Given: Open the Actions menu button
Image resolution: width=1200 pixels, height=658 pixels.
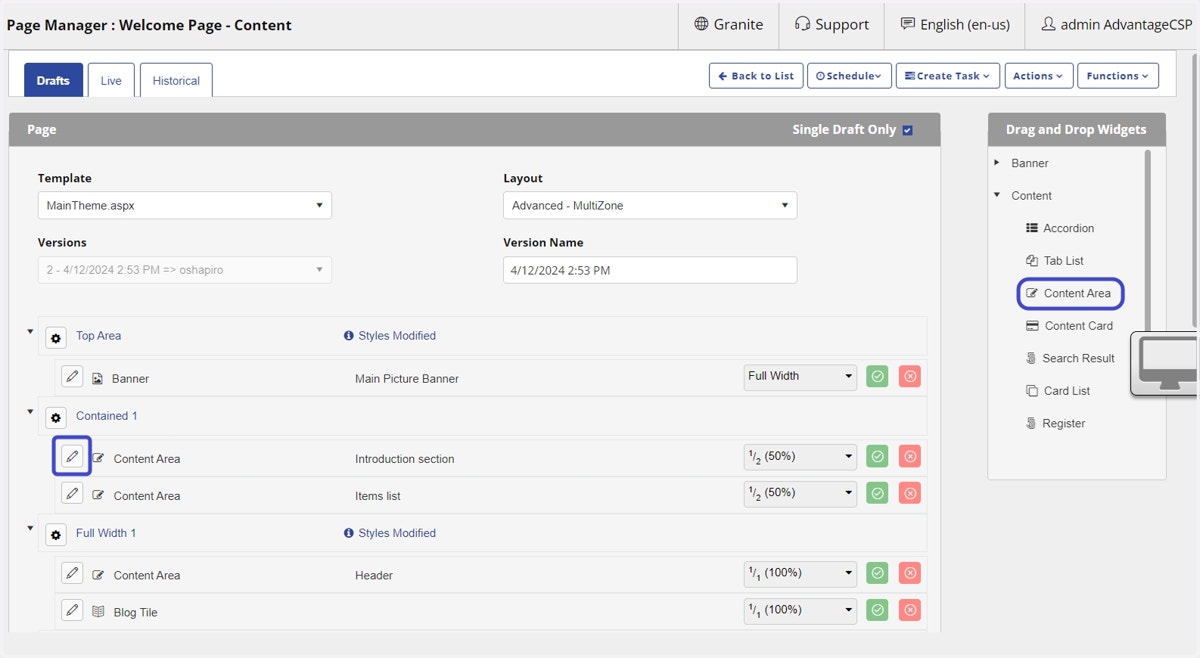Looking at the screenshot, I should click(1039, 76).
